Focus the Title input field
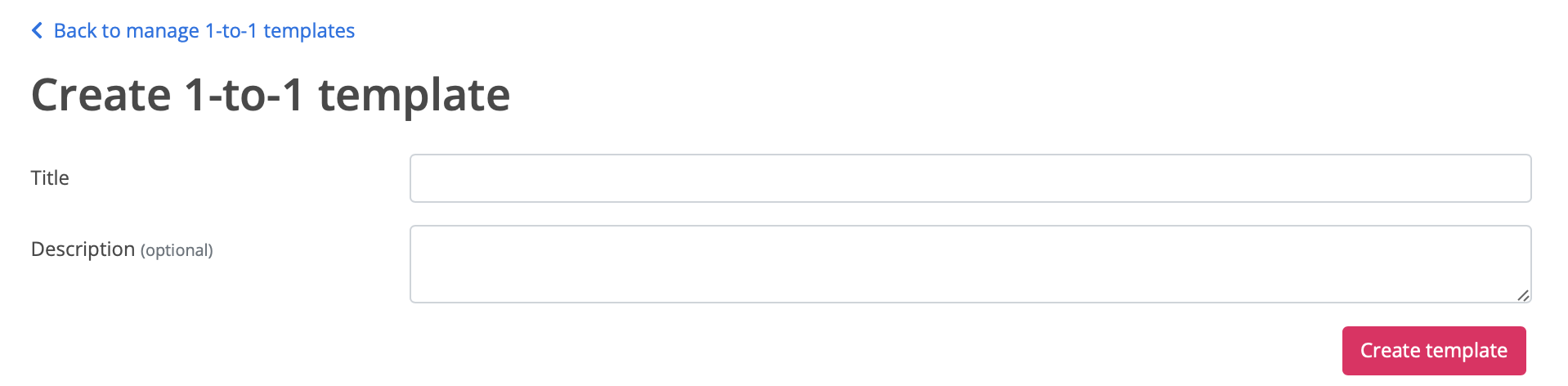The image size is (1568, 386). (x=970, y=178)
